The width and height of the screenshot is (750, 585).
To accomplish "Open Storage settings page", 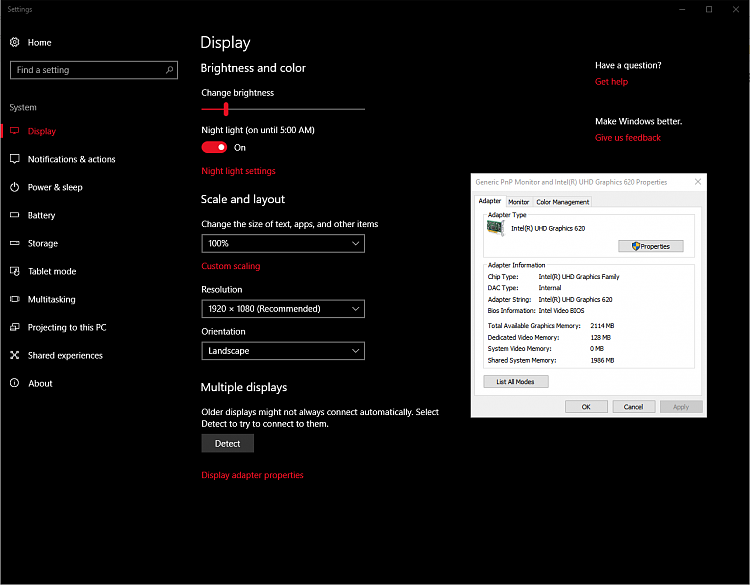I will (x=43, y=243).
